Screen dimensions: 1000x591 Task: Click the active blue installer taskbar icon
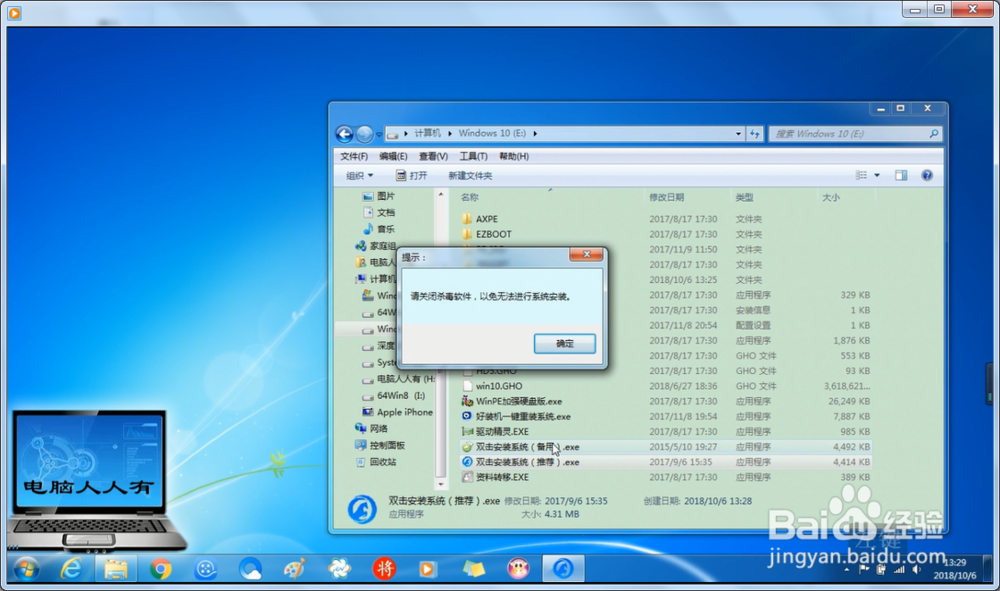pos(562,569)
